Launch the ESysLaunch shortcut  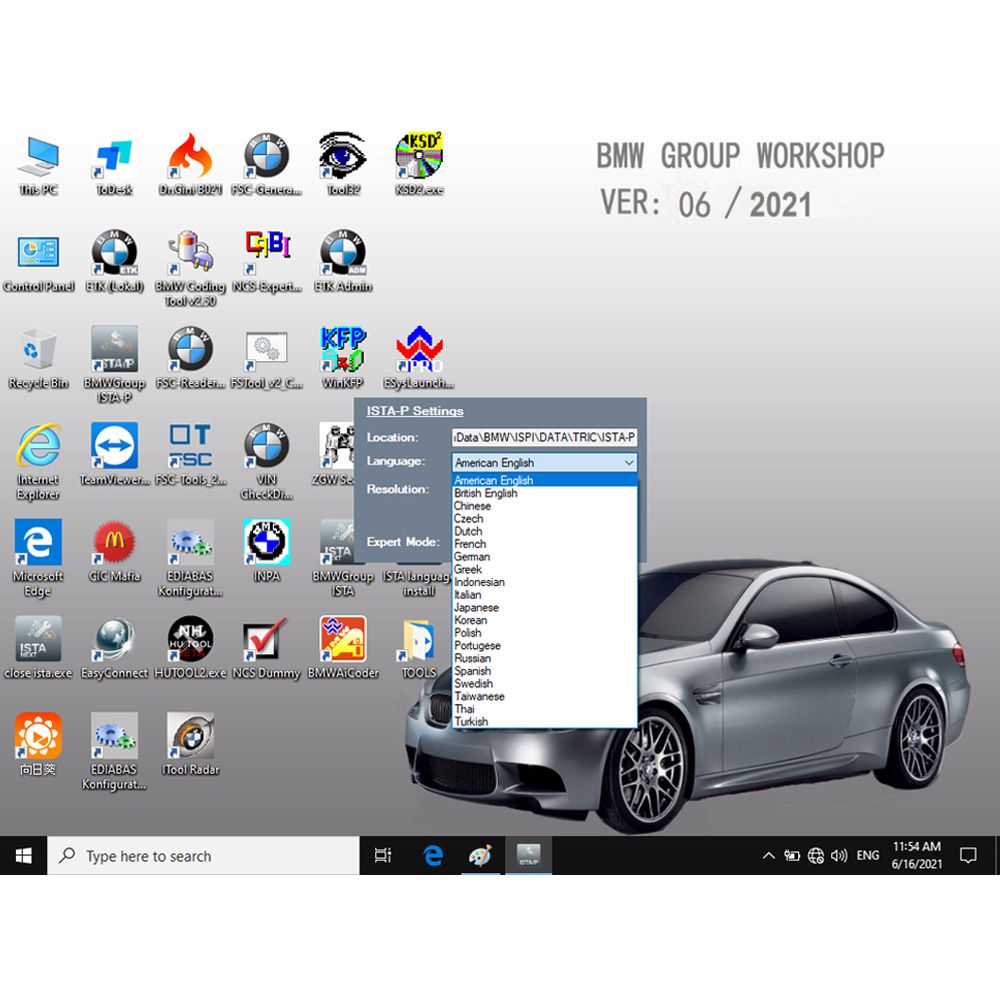[x=419, y=357]
